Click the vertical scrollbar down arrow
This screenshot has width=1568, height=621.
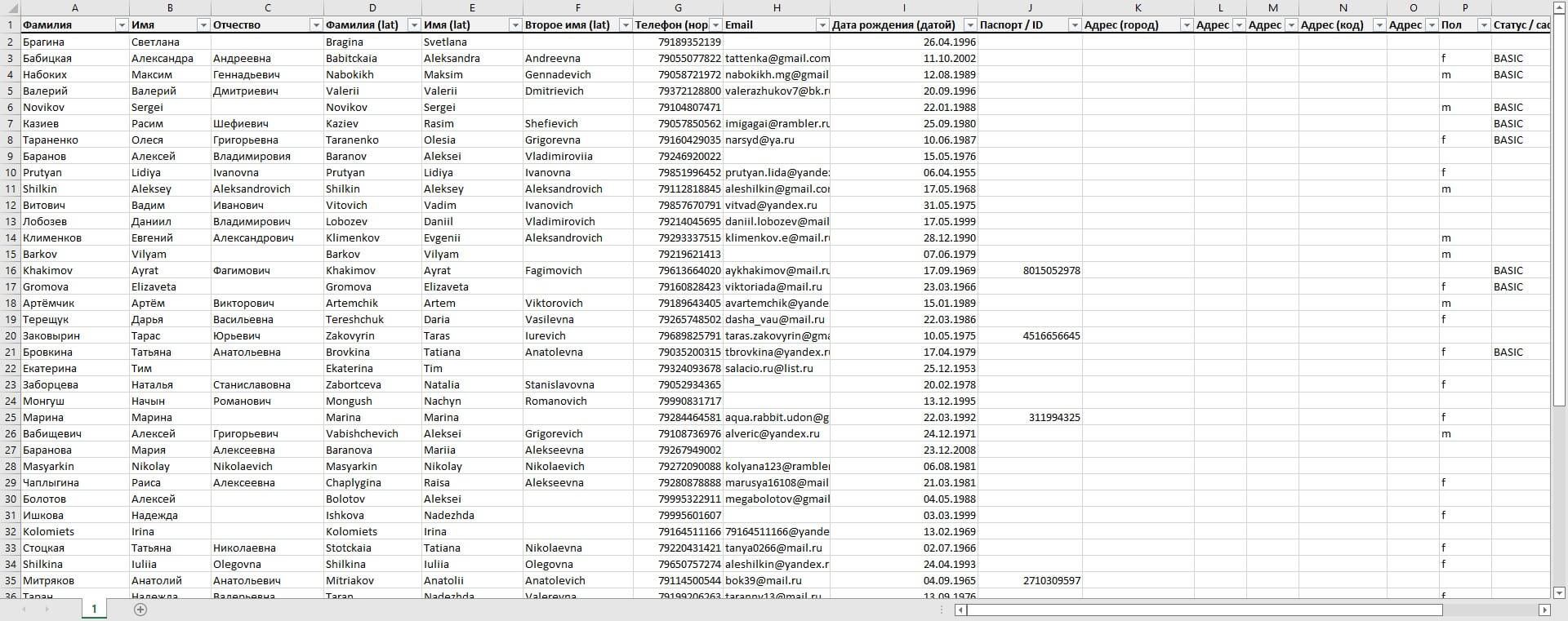[x=1559, y=592]
